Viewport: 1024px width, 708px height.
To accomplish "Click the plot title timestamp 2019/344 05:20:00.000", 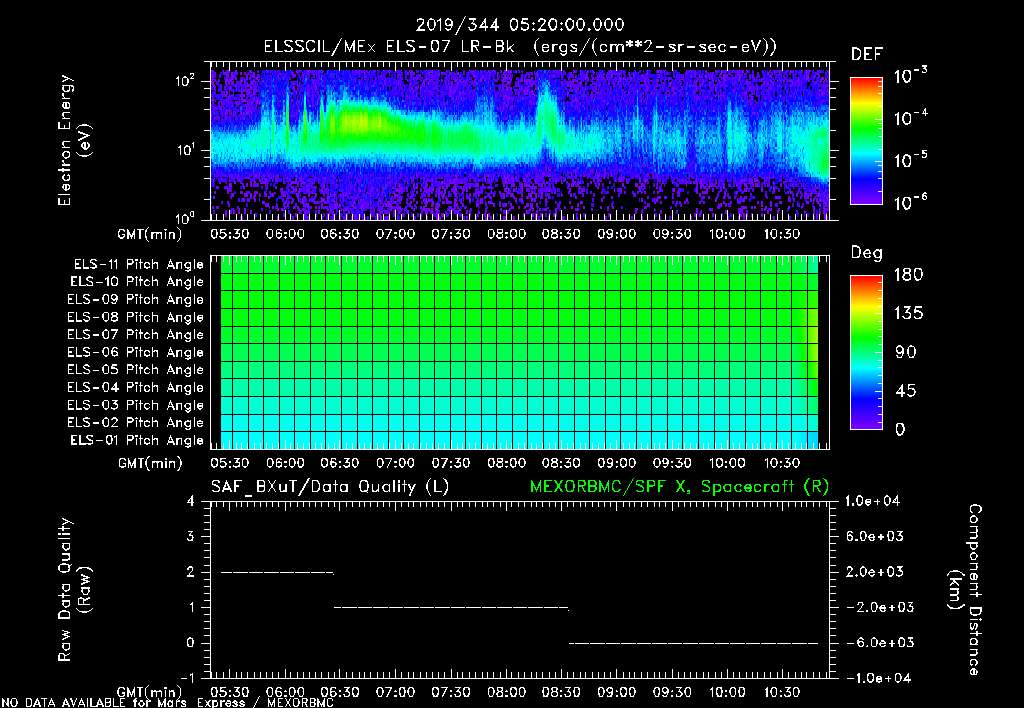I will tap(520, 25).
